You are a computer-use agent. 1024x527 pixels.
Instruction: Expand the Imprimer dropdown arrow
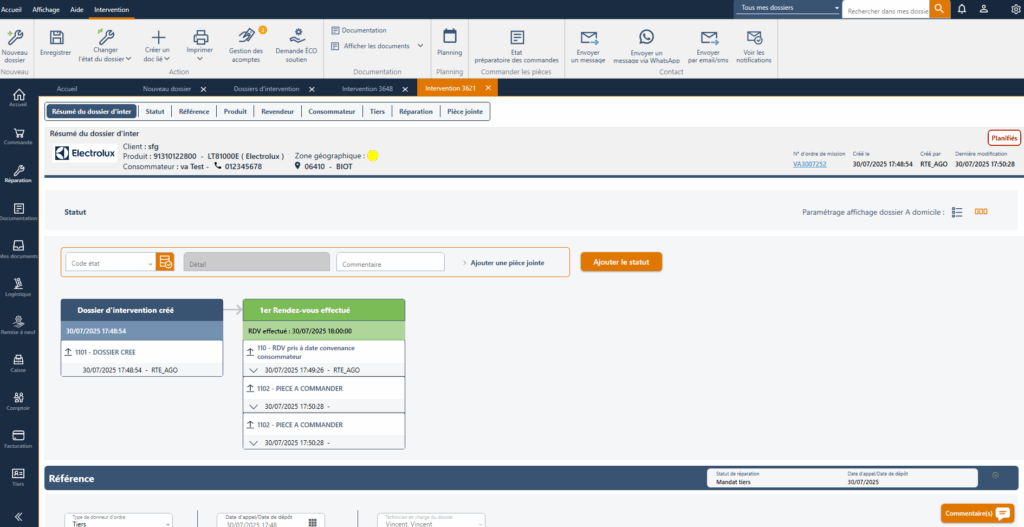pos(200,59)
